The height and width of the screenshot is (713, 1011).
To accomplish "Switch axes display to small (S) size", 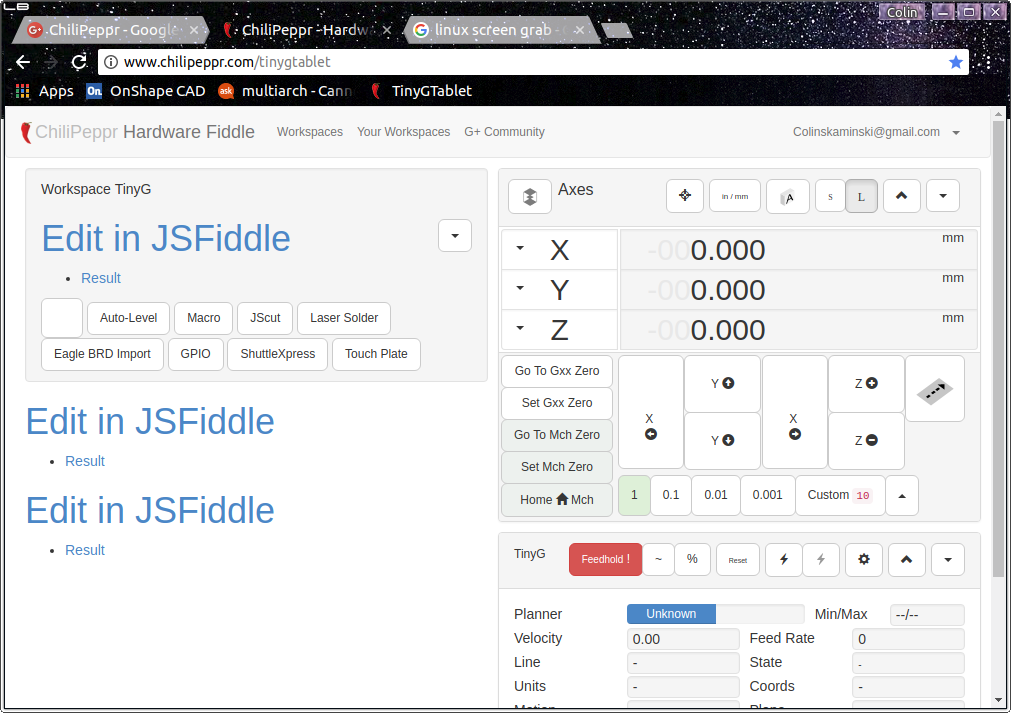I will (x=830, y=197).
